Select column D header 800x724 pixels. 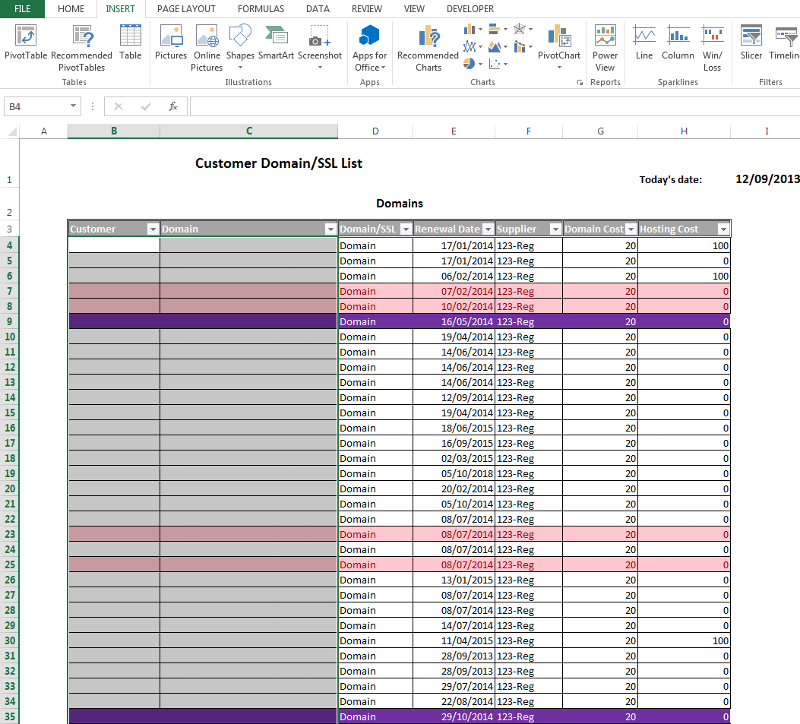375,131
